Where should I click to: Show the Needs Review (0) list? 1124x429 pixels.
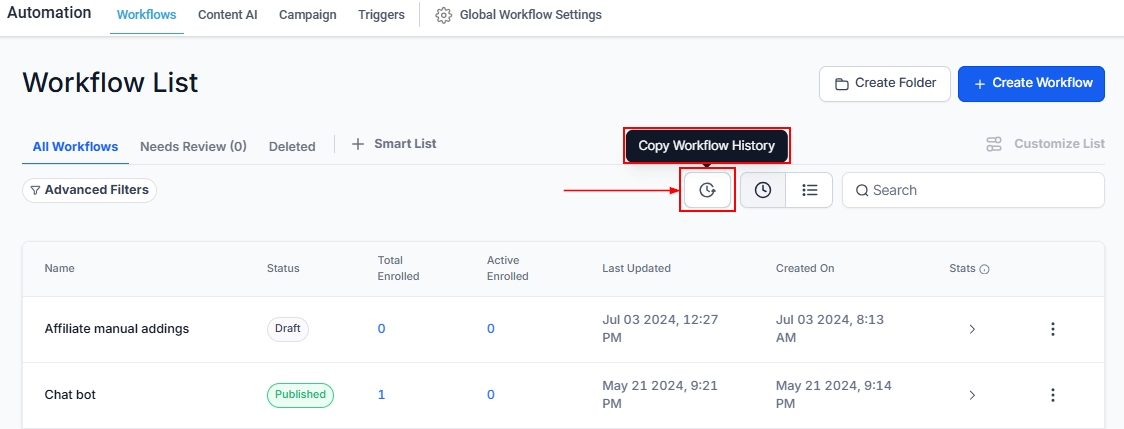193,146
